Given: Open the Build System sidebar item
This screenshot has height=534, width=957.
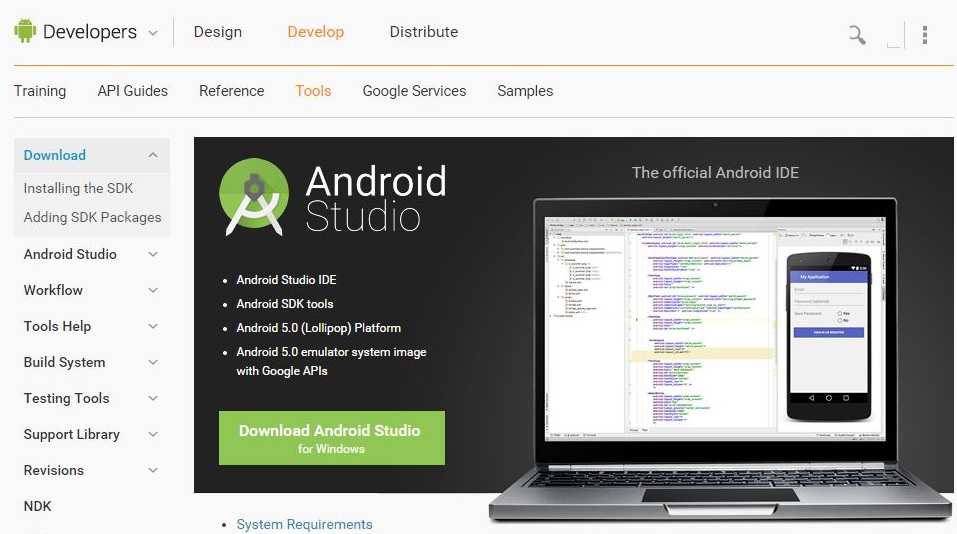Looking at the screenshot, I should (x=64, y=363).
